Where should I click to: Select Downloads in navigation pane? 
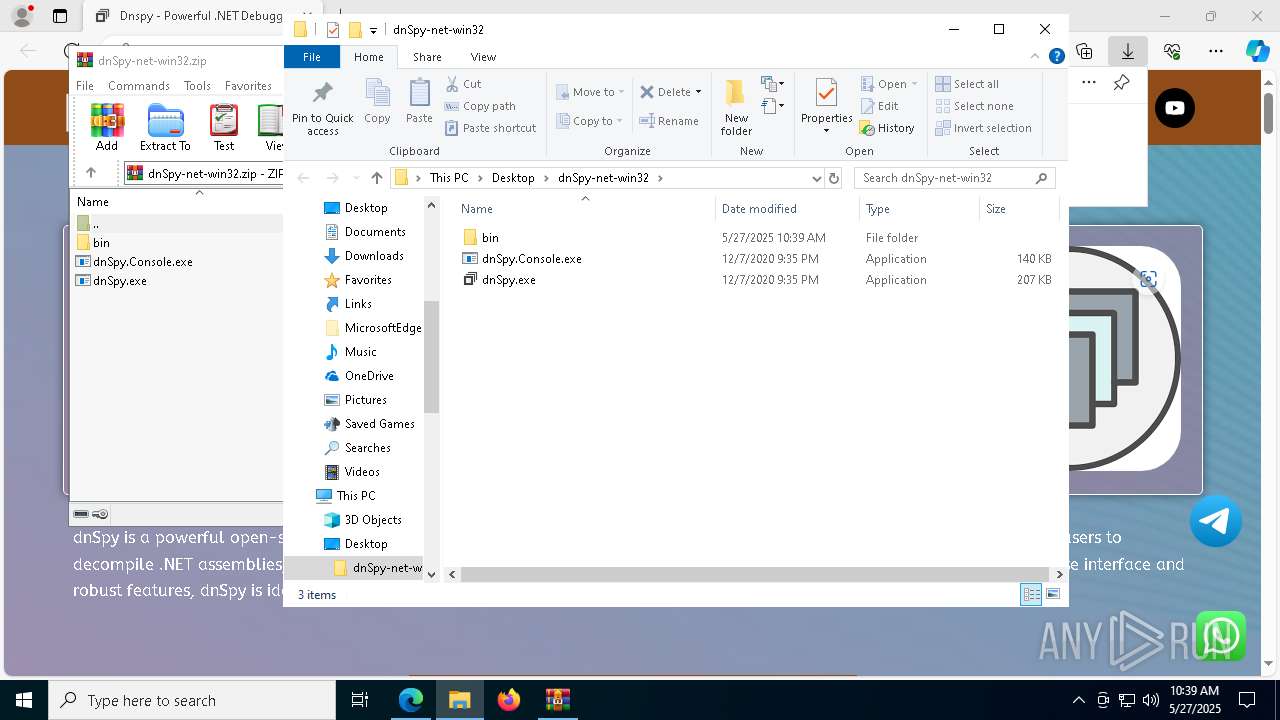(374, 256)
